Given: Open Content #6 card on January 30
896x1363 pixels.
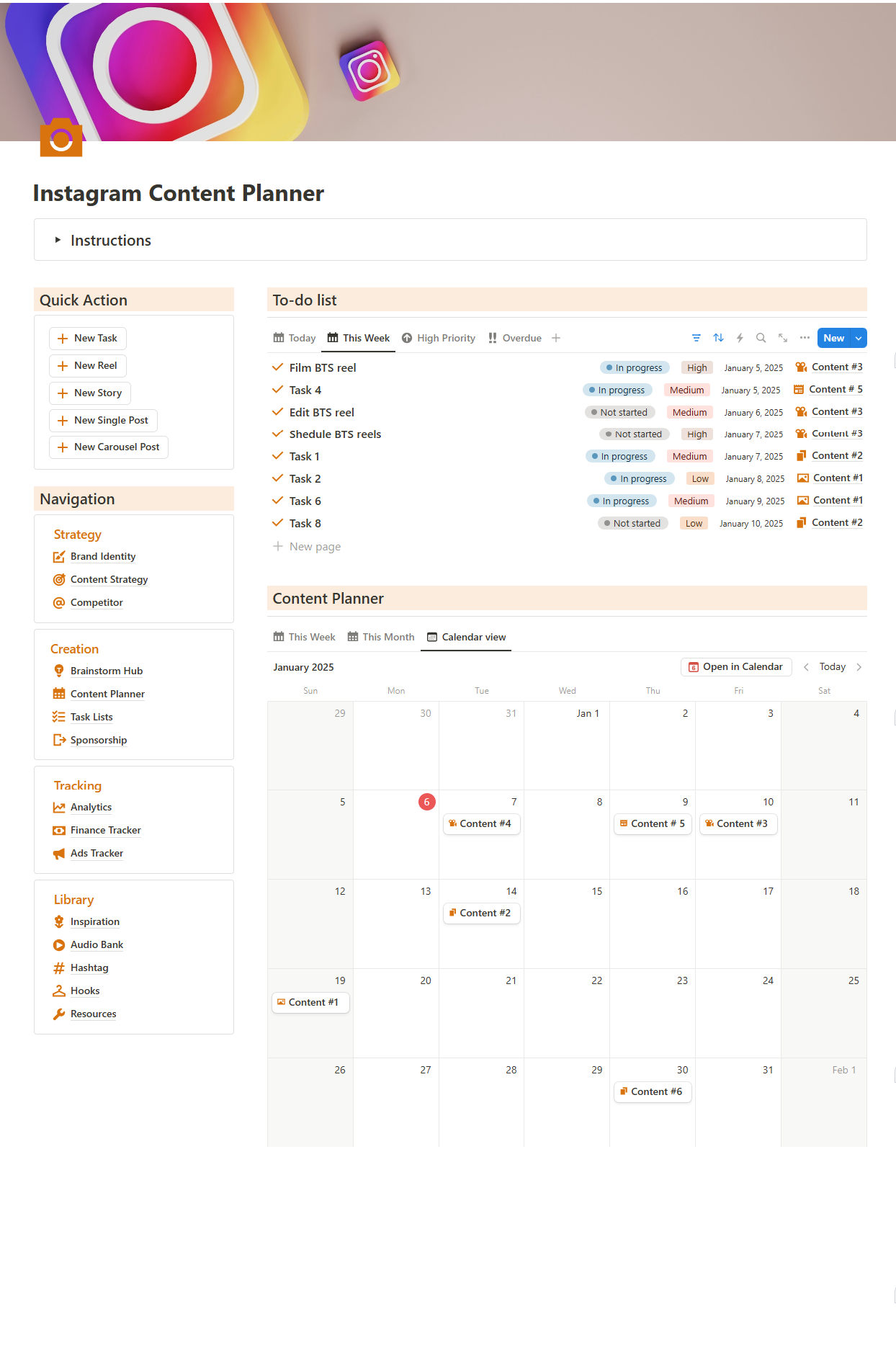Looking at the screenshot, I should coord(653,1092).
